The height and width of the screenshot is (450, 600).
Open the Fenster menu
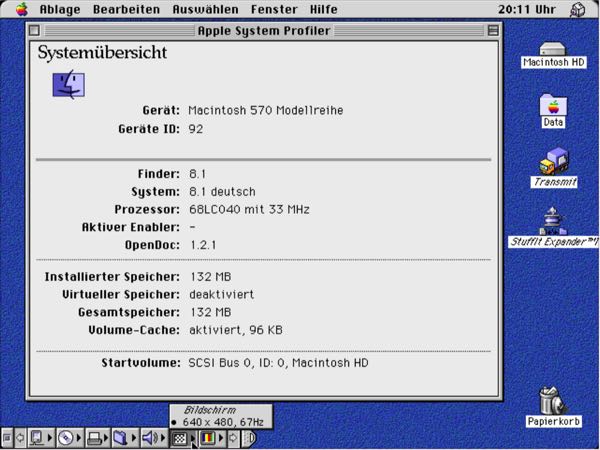274,9
